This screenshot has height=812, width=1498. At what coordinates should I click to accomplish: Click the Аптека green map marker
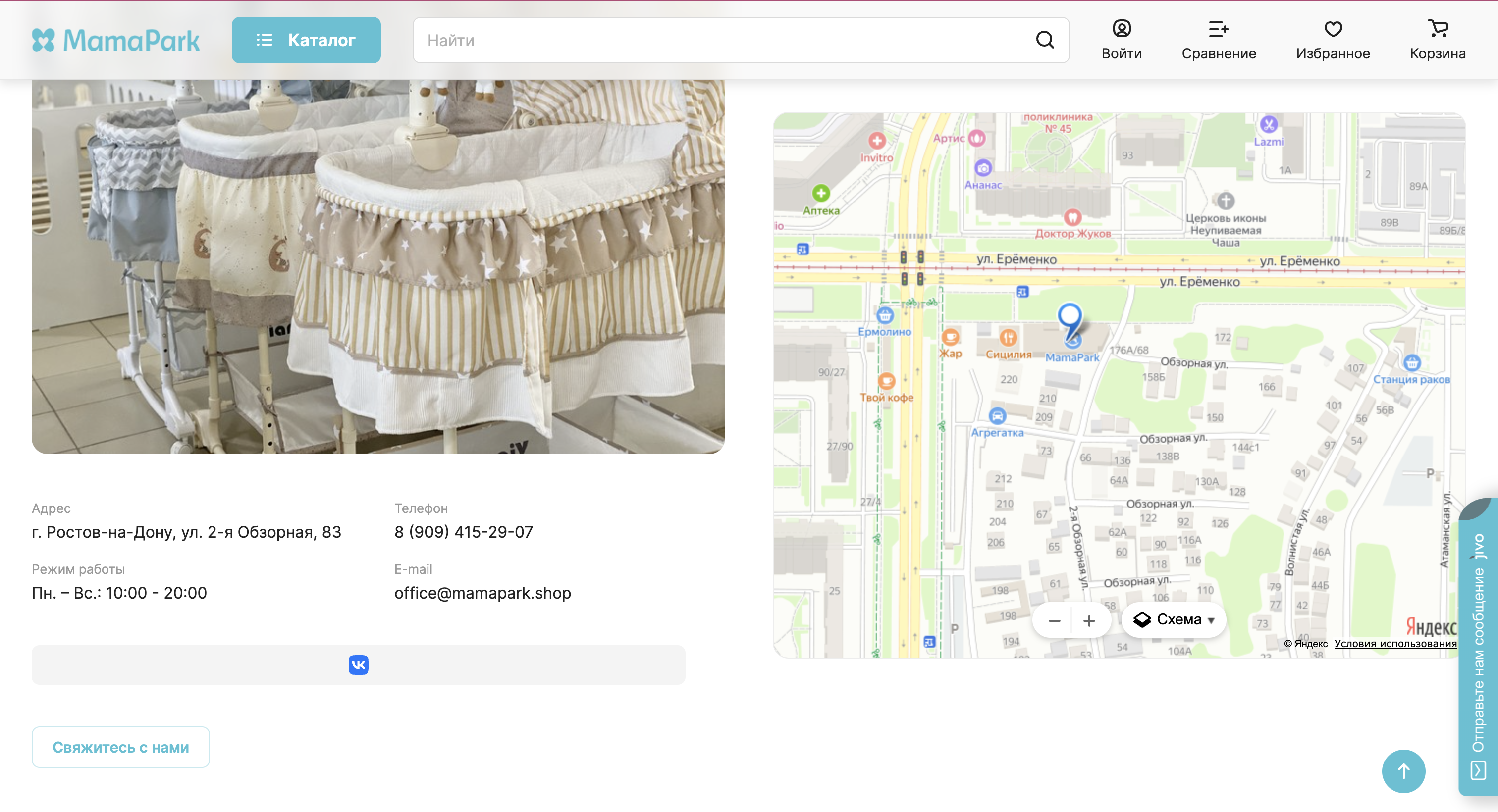820,193
